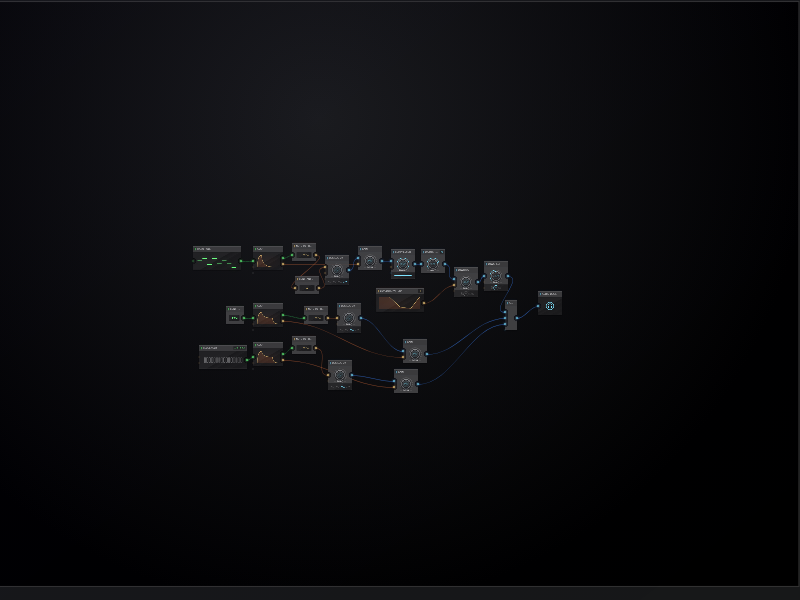Select the note clip node with green notes
Image resolution: width=800 pixels, height=600 pixels.
(217, 258)
